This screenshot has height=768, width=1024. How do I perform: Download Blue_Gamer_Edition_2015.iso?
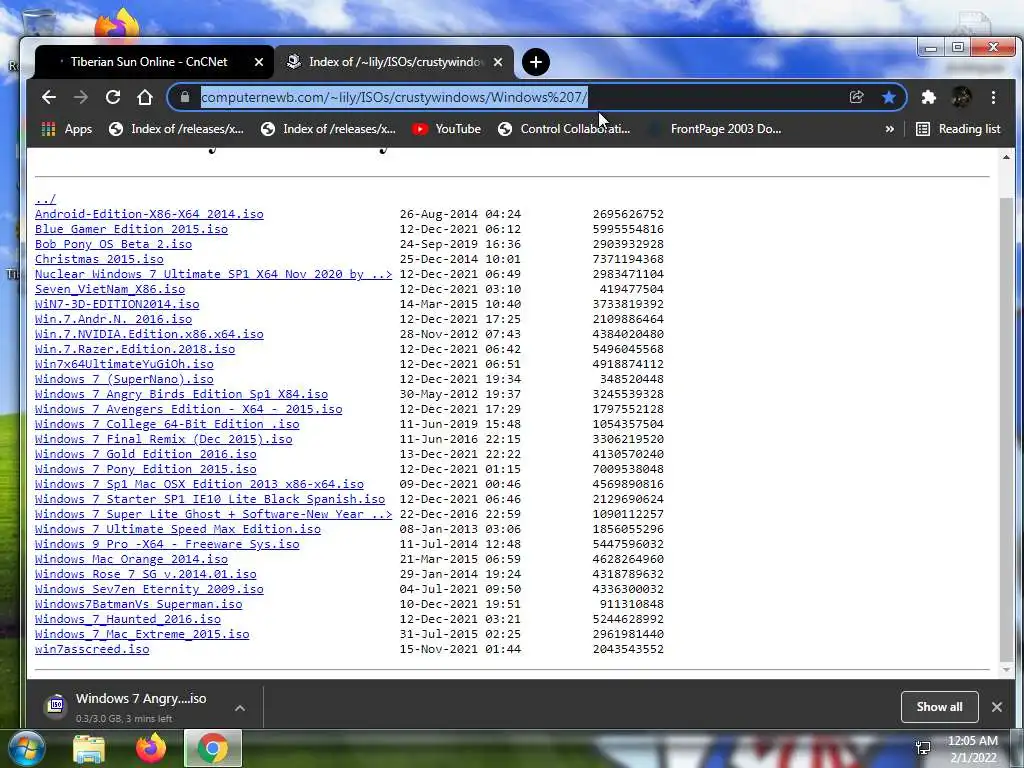point(131,229)
